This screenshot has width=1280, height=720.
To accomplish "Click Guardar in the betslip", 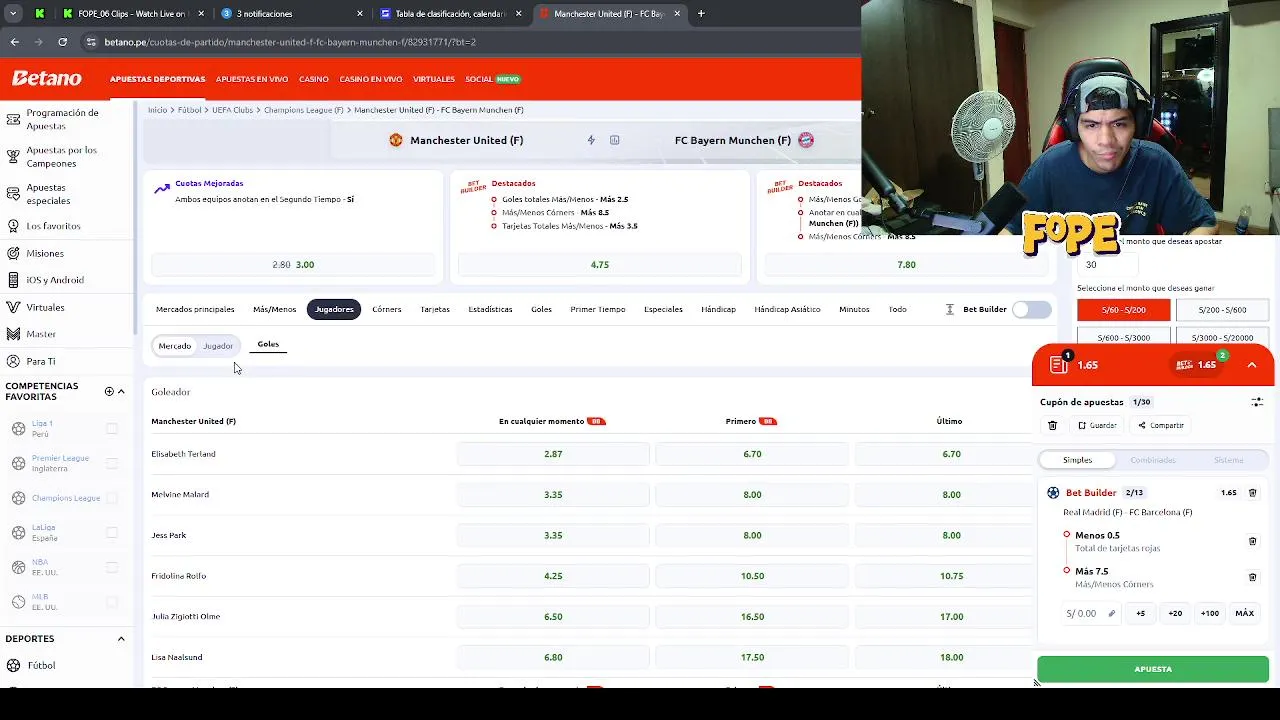I will pos(1097,425).
